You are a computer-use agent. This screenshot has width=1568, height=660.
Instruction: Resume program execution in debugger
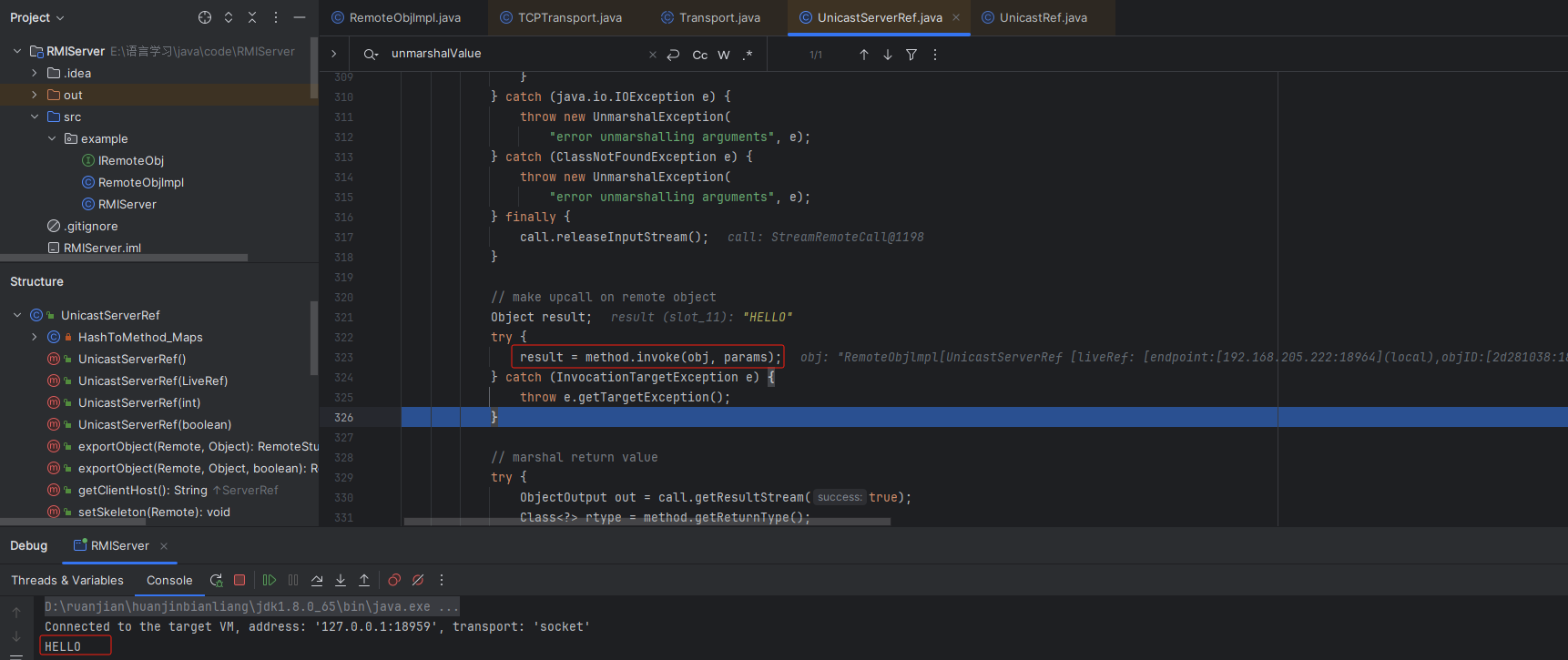tap(270, 580)
